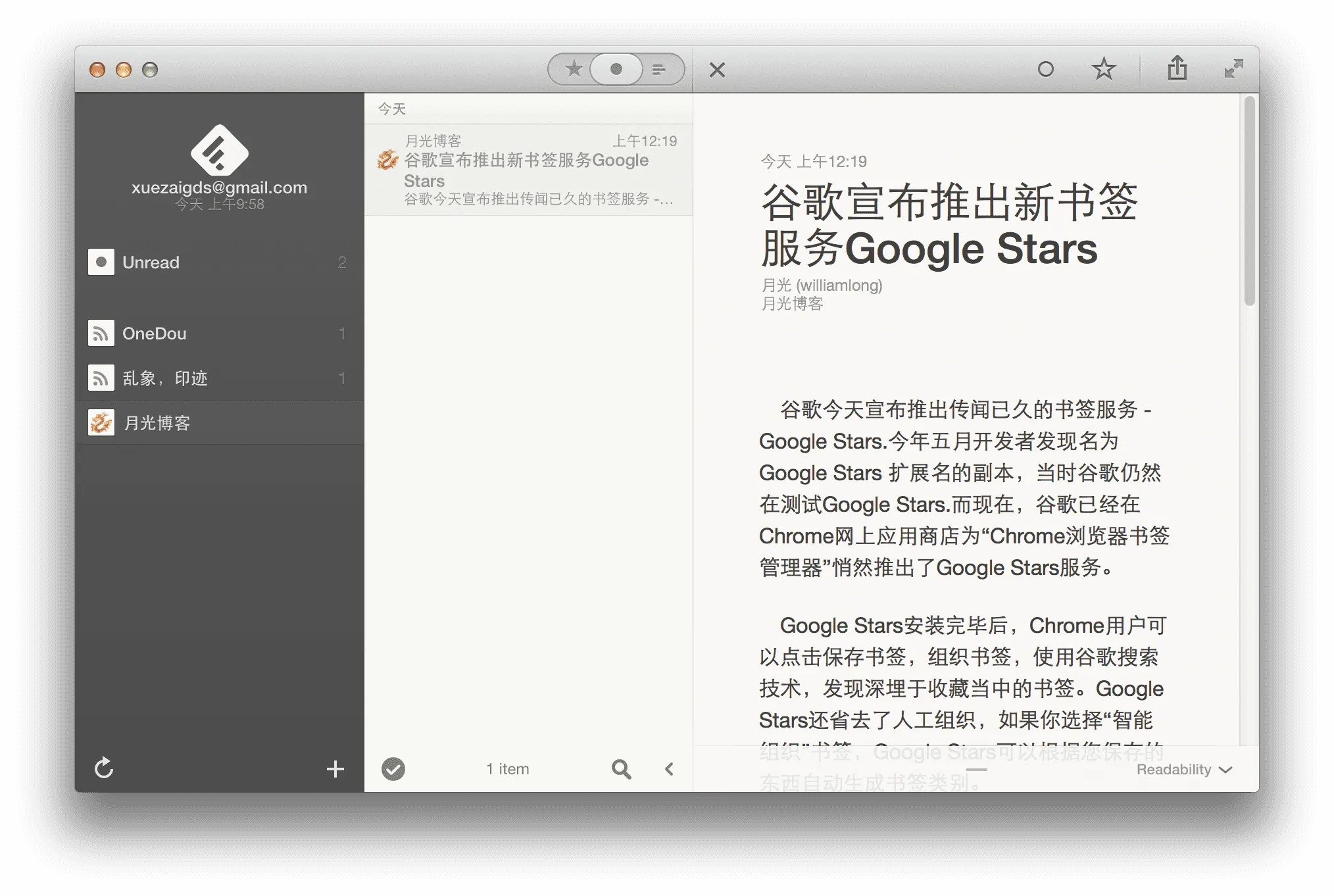Open the Readability dropdown

pos(1183,768)
